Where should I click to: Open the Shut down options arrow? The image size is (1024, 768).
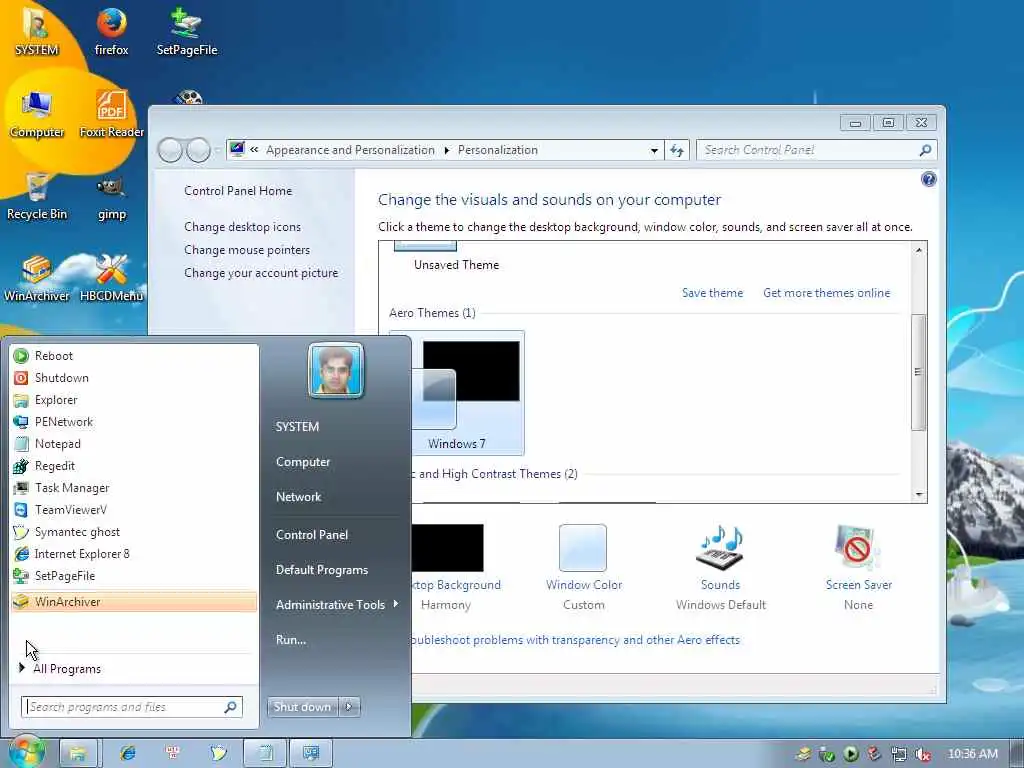pos(349,707)
